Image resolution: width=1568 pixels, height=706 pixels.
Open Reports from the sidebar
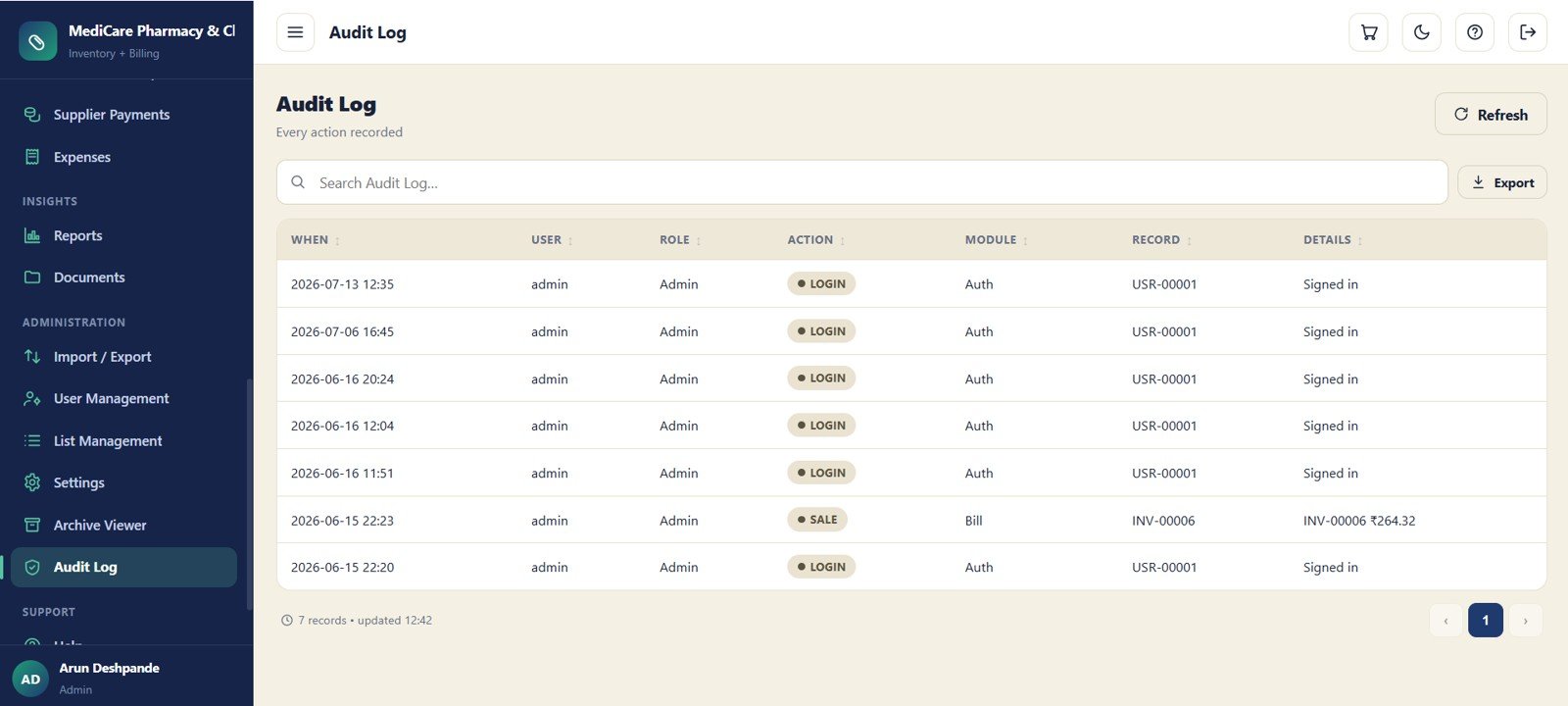78,235
